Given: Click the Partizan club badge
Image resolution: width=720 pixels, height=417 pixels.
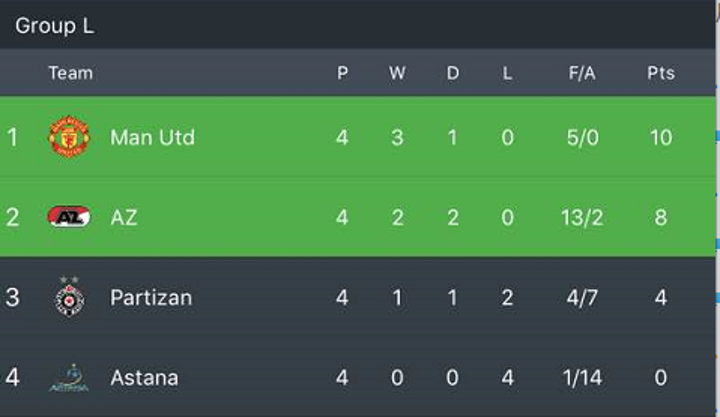Looking at the screenshot, I should pos(70,297).
